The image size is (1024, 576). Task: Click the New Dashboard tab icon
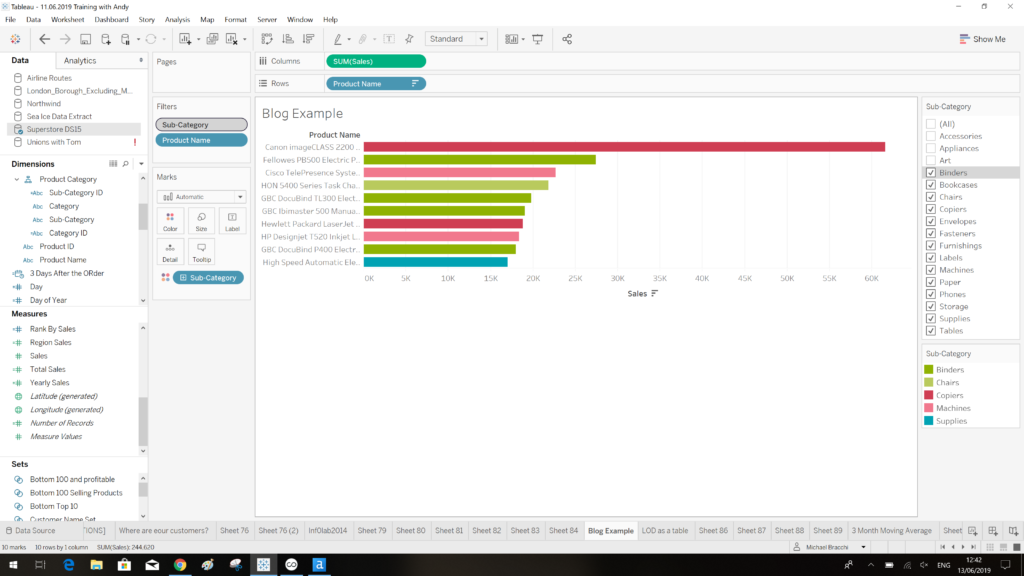[x=993, y=531]
